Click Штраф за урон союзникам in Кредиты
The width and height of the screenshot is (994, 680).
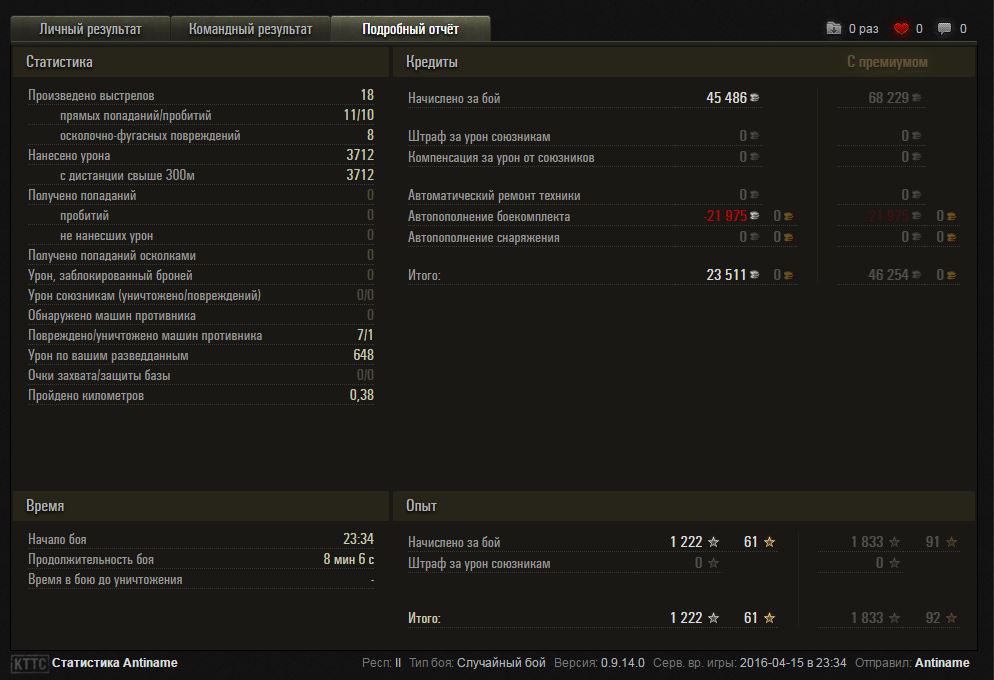479,136
